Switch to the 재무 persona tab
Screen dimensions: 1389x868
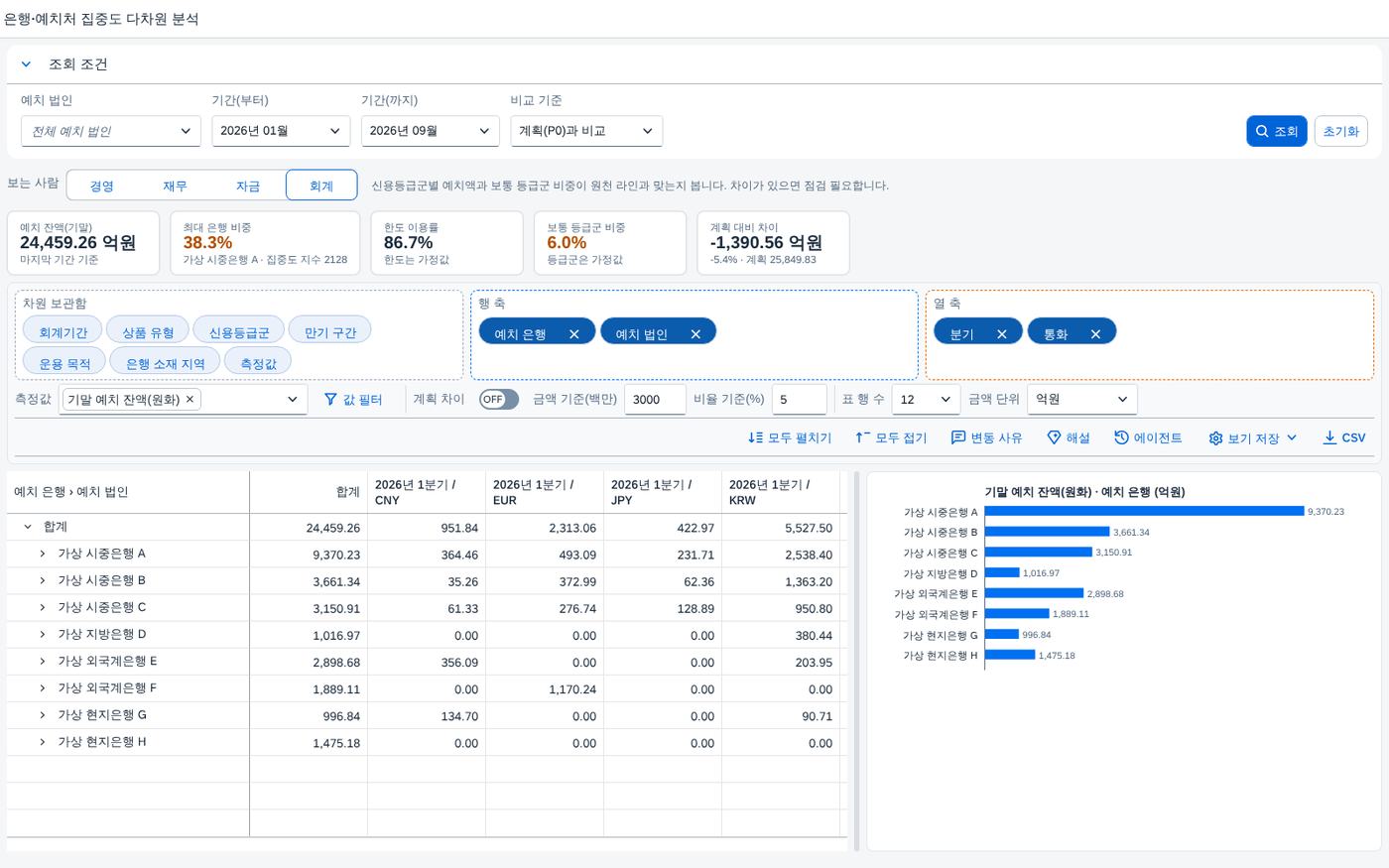point(176,186)
